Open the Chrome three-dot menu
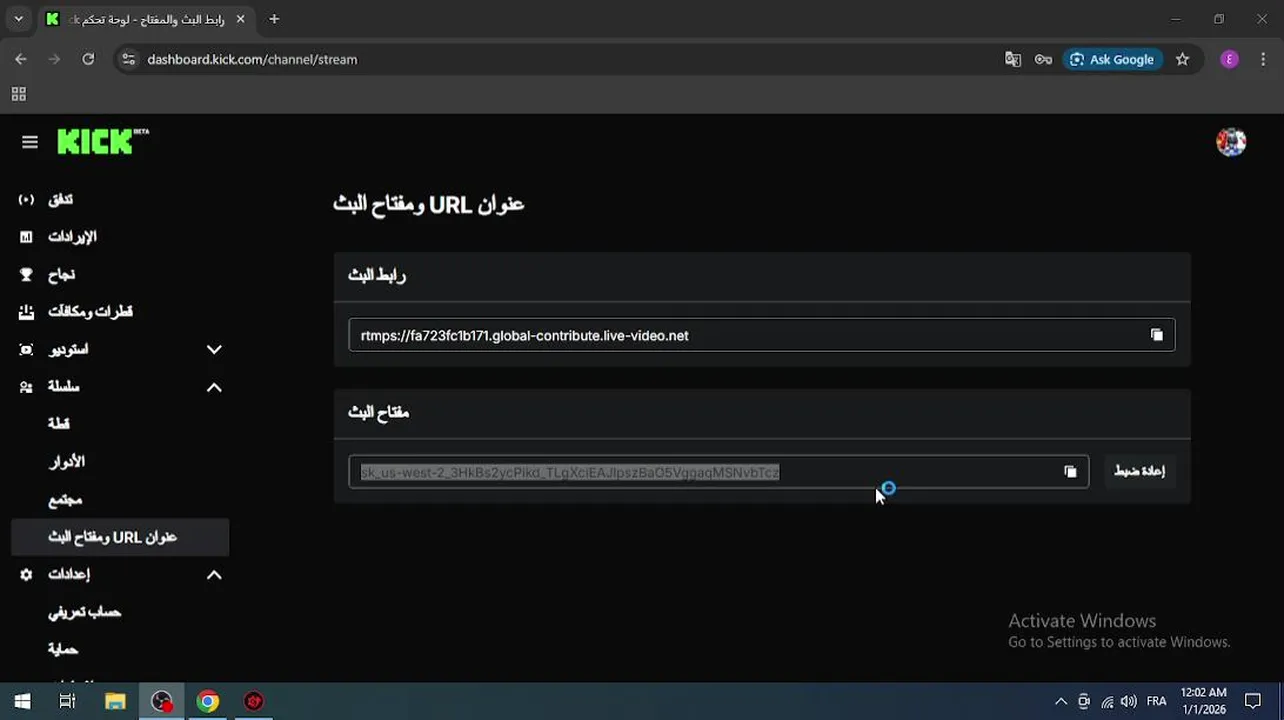 [1262, 59]
